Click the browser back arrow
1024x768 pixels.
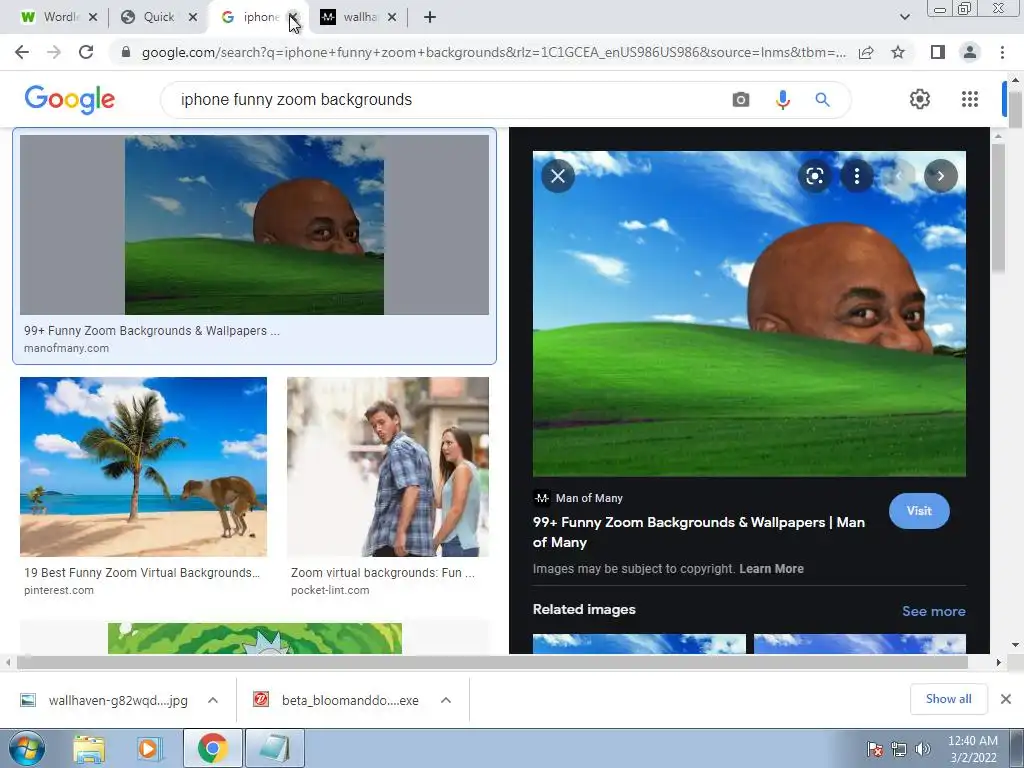[22, 52]
